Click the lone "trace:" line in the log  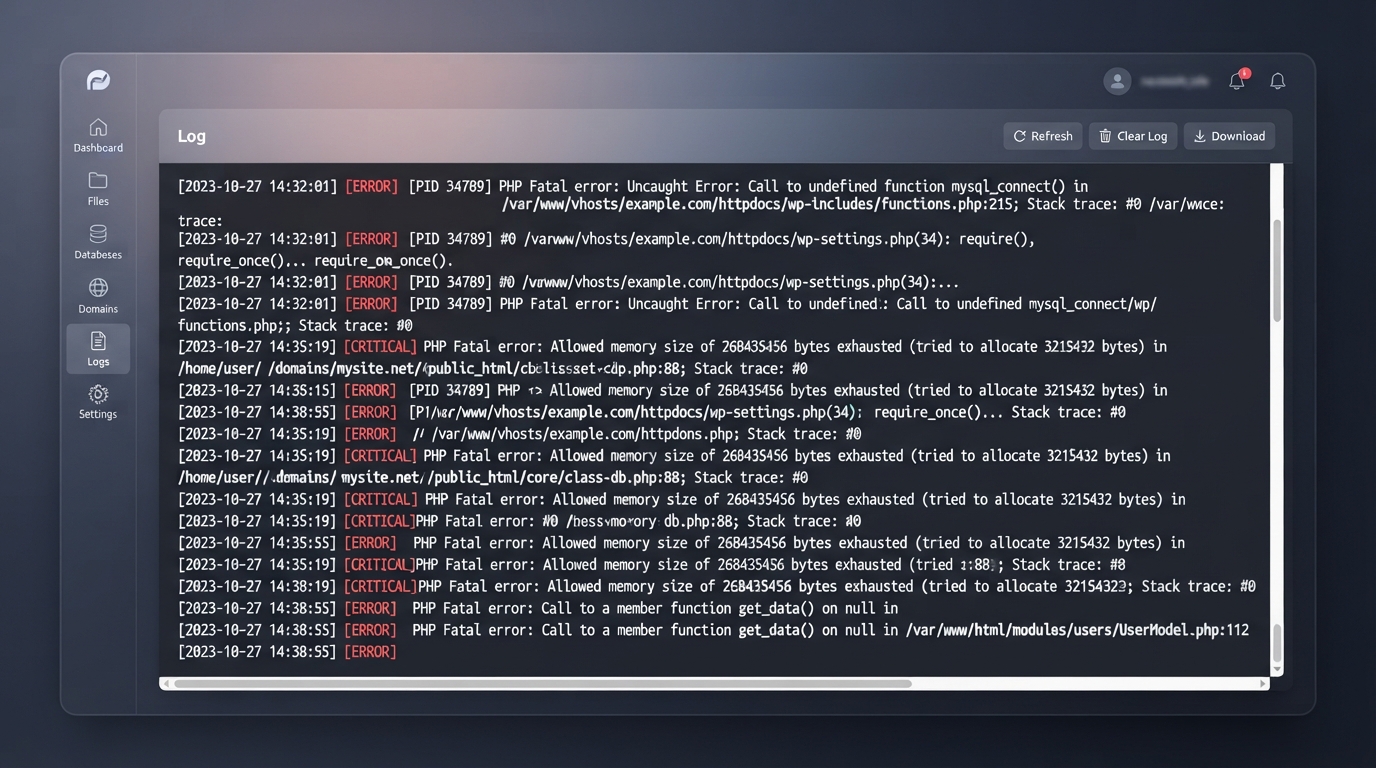pyautogui.click(x=200, y=221)
